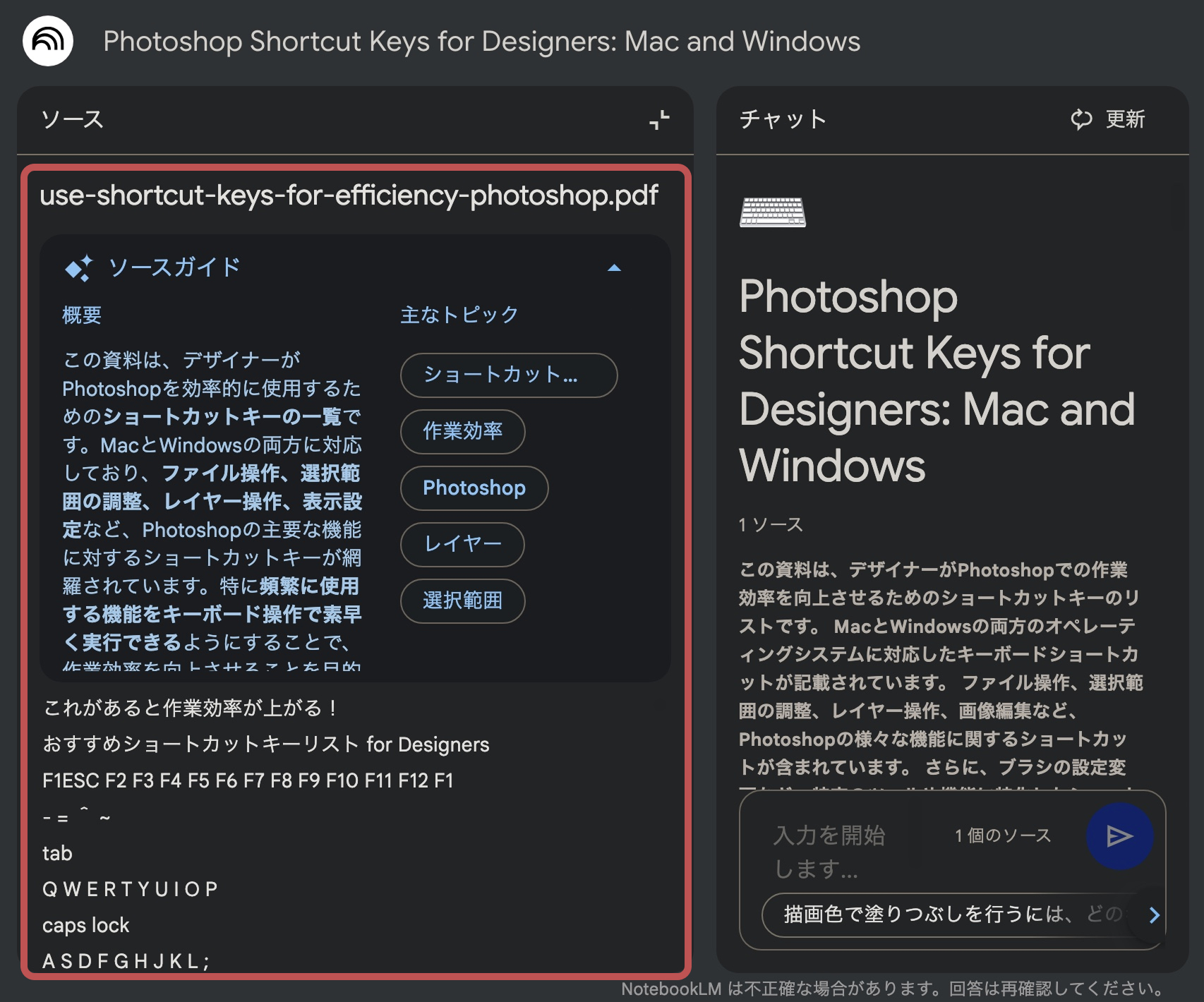Click the 更新 refresh button label
Screen dimensions: 1204x1002
point(1125,119)
